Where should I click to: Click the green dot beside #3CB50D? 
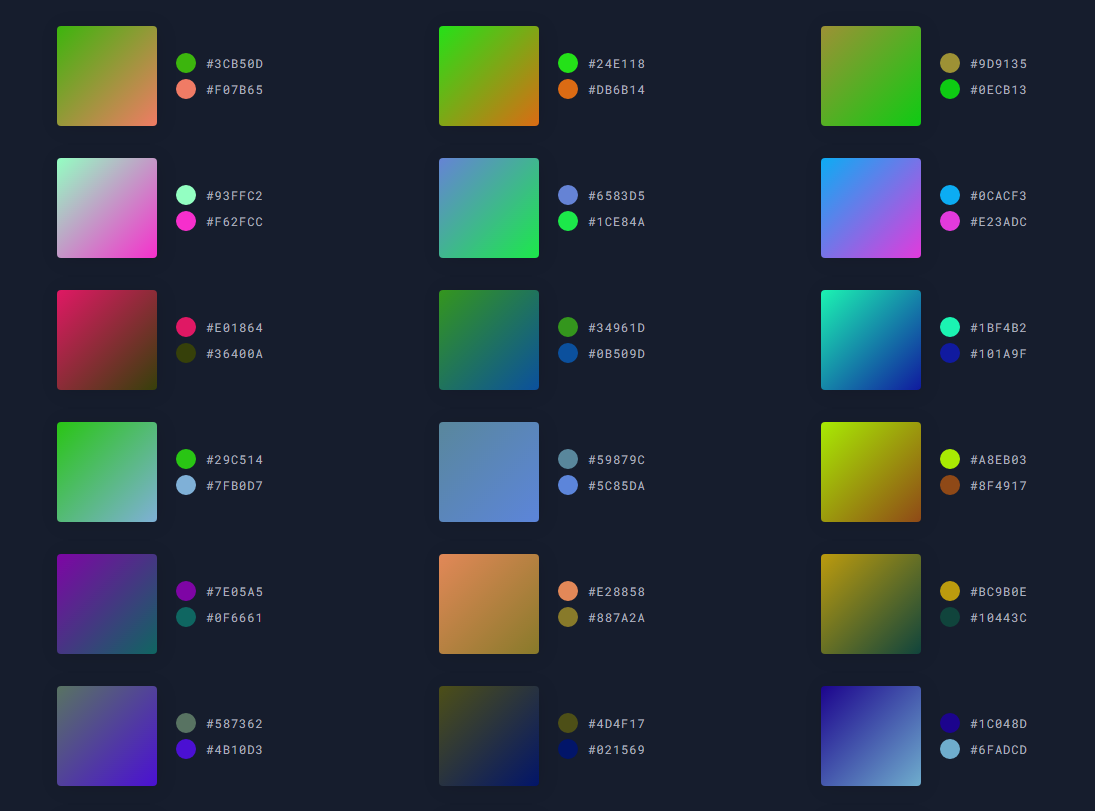click(x=186, y=63)
